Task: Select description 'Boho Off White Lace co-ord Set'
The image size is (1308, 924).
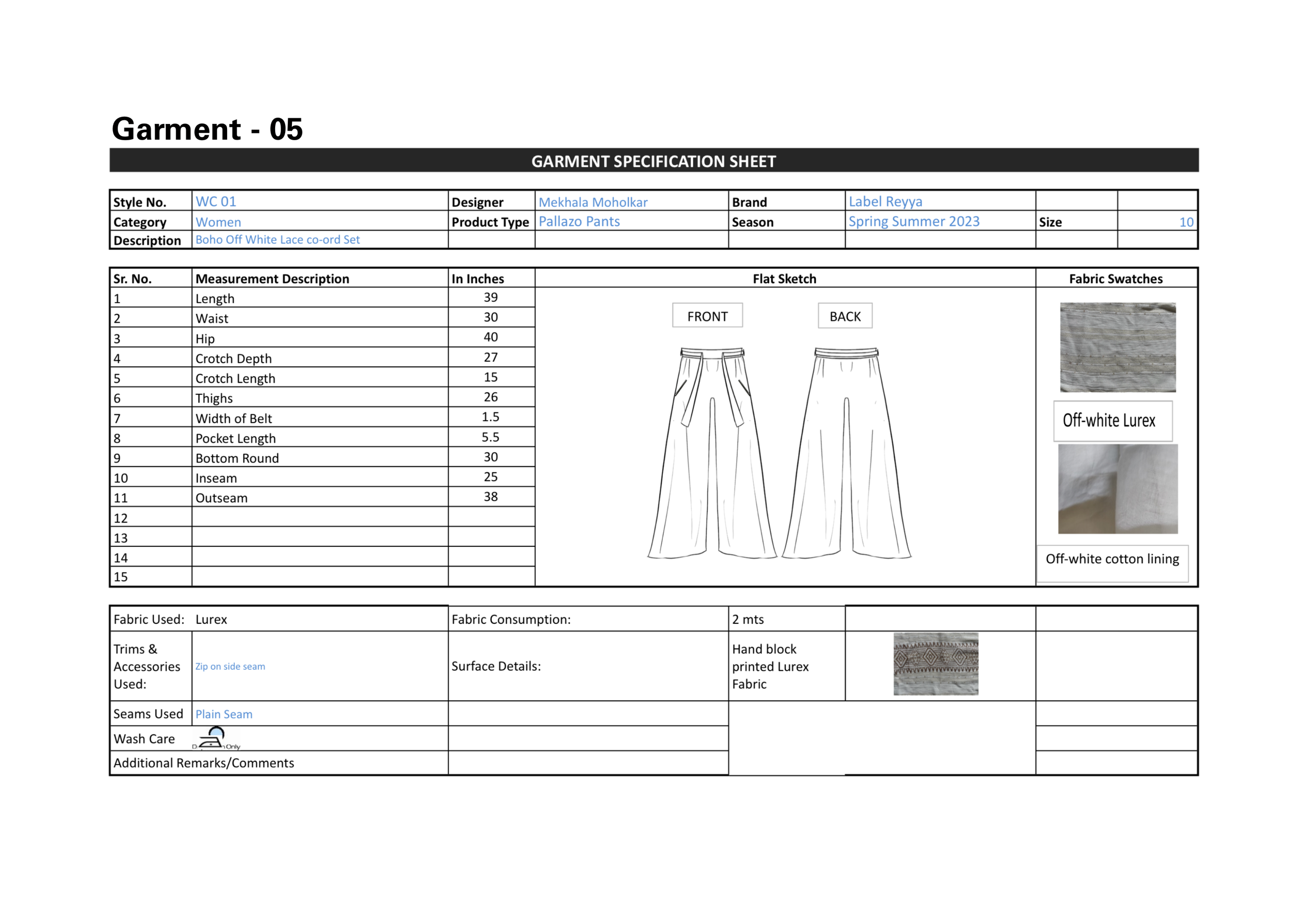Action: pyautogui.click(x=277, y=239)
